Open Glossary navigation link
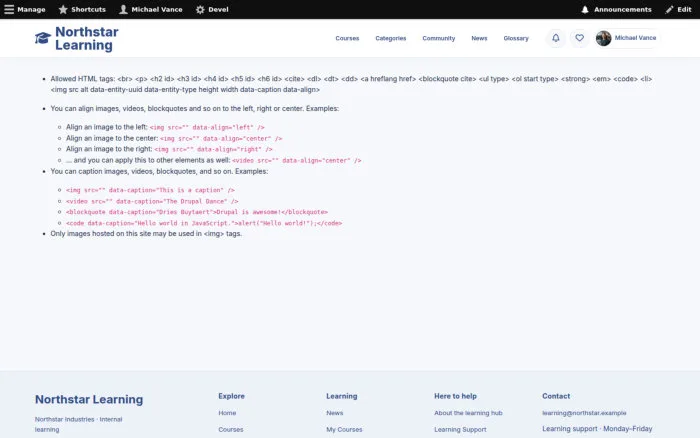Screen dimensions: 700x438 click(x=516, y=38)
